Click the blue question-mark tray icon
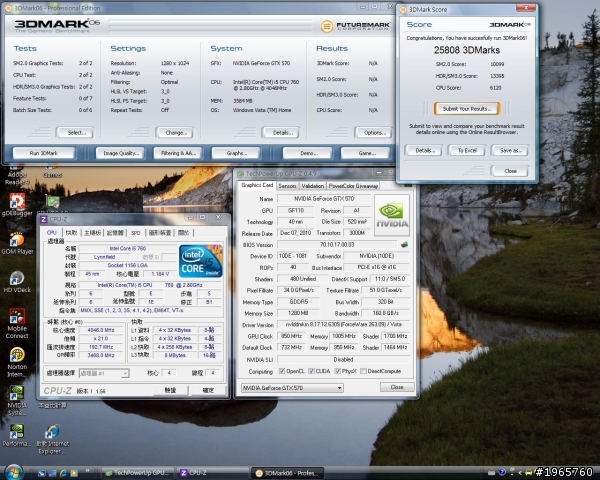Viewport: 600px width, 480px height. (x=502, y=472)
